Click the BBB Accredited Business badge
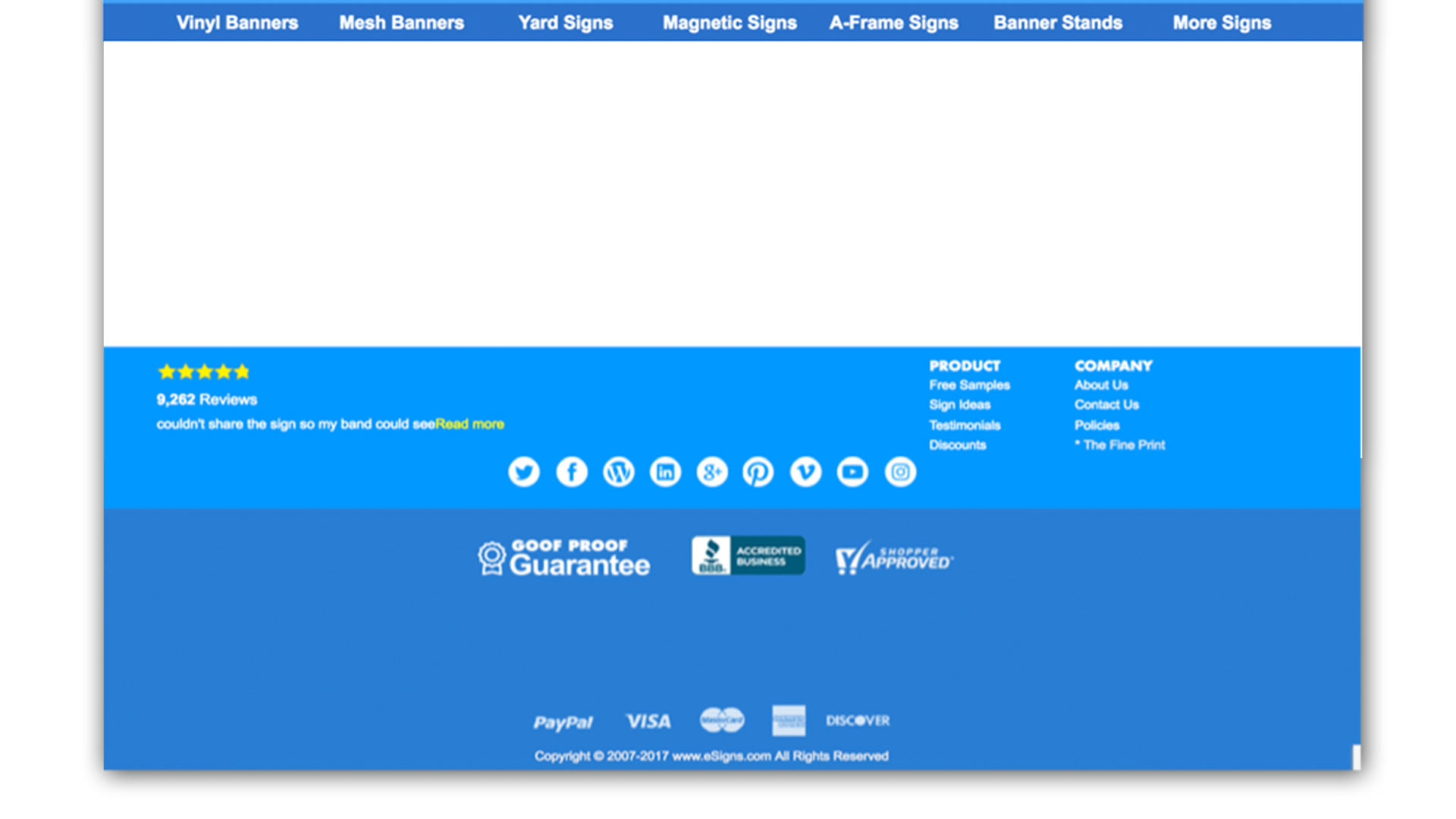Screen dimensions: 1456x819 click(x=748, y=556)
